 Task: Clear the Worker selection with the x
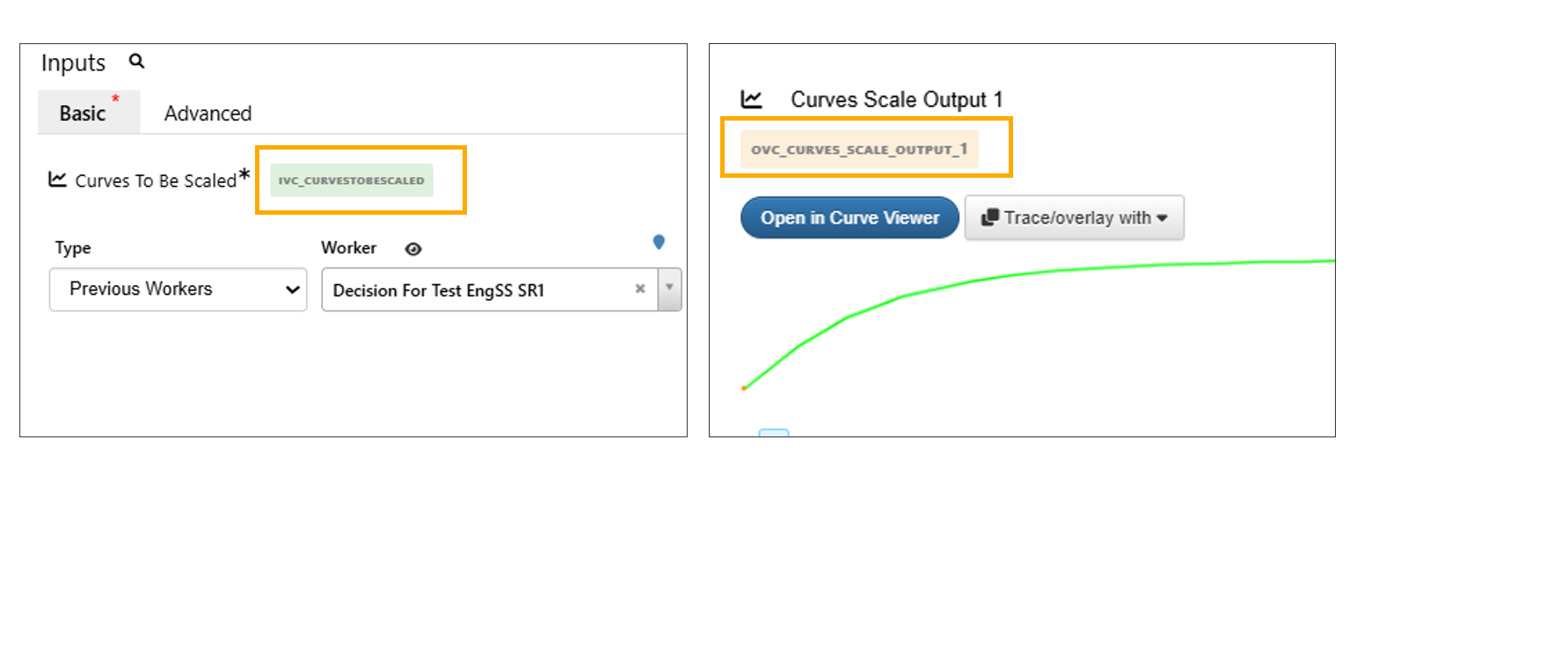(640, 289)
